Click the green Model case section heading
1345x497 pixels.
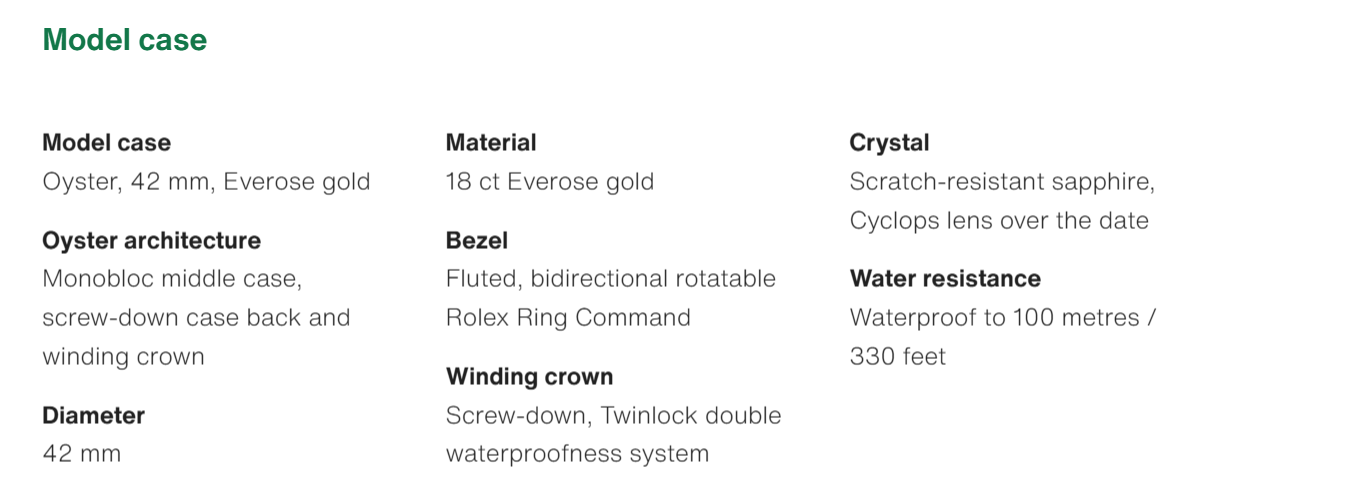pyautogui.click(x=124, y=40)
